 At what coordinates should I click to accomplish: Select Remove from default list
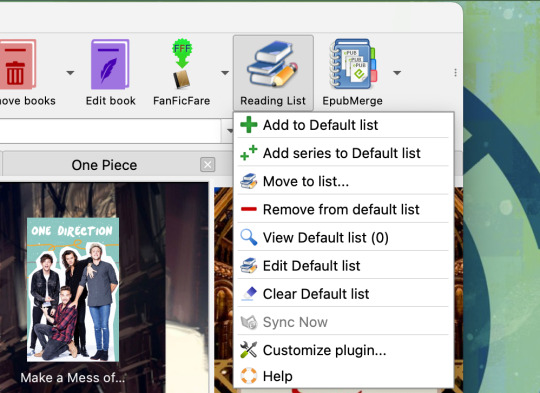343,209
